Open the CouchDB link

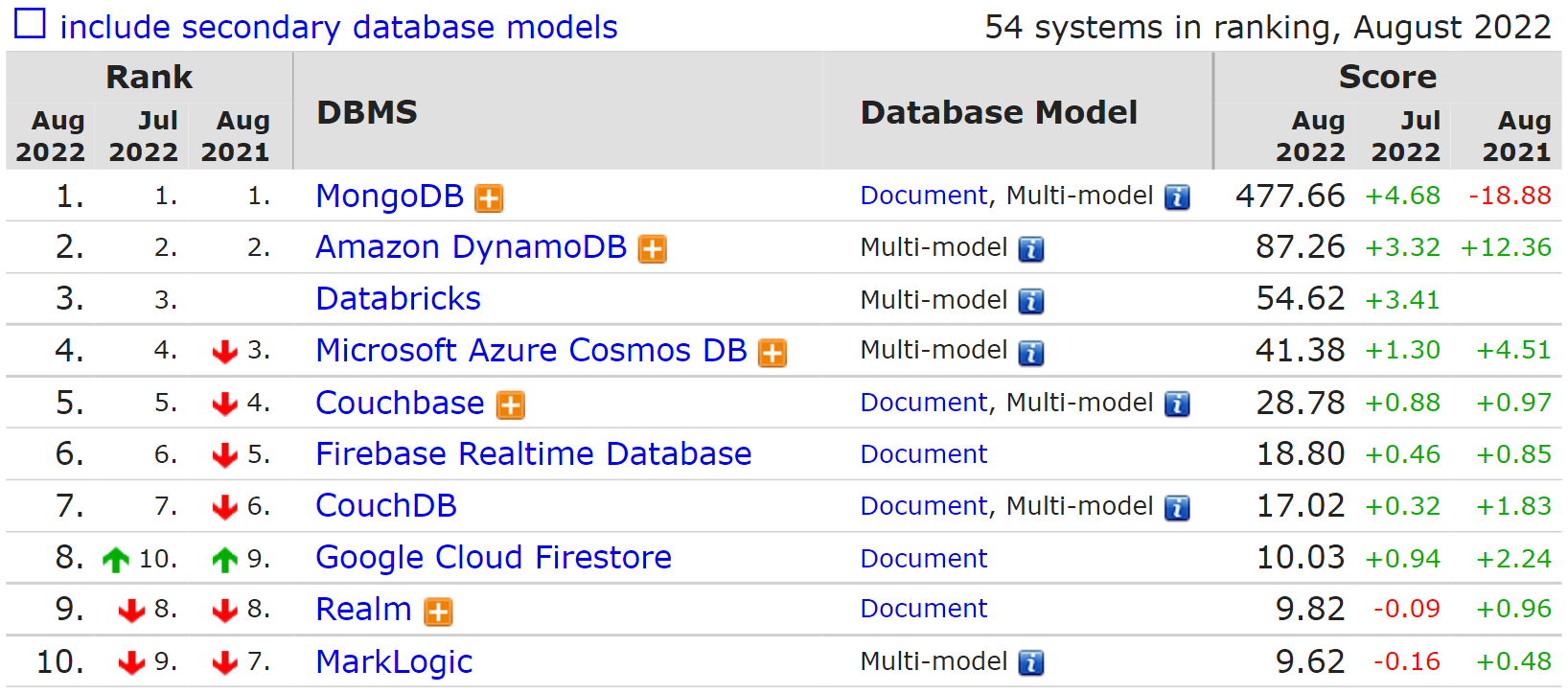[385, 505]
